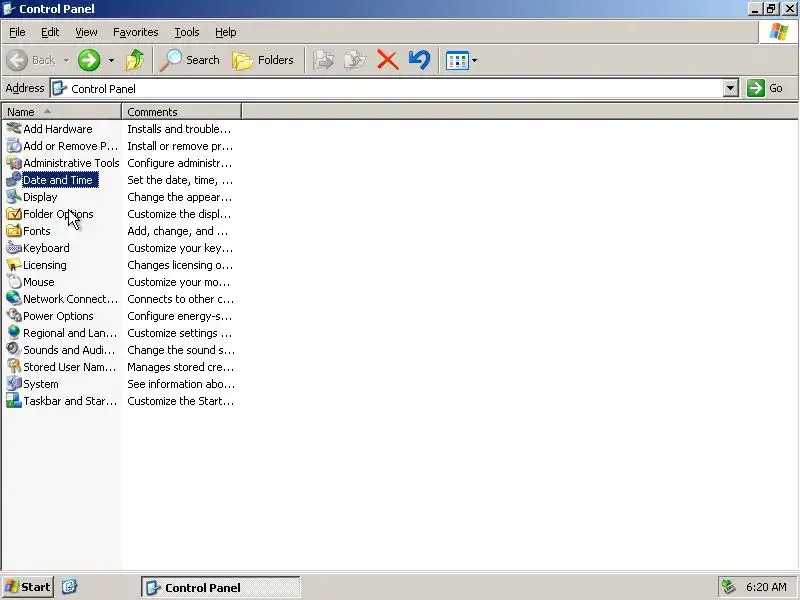Select the Keyboard icon

pyautogui.click(x=14, y=248)
